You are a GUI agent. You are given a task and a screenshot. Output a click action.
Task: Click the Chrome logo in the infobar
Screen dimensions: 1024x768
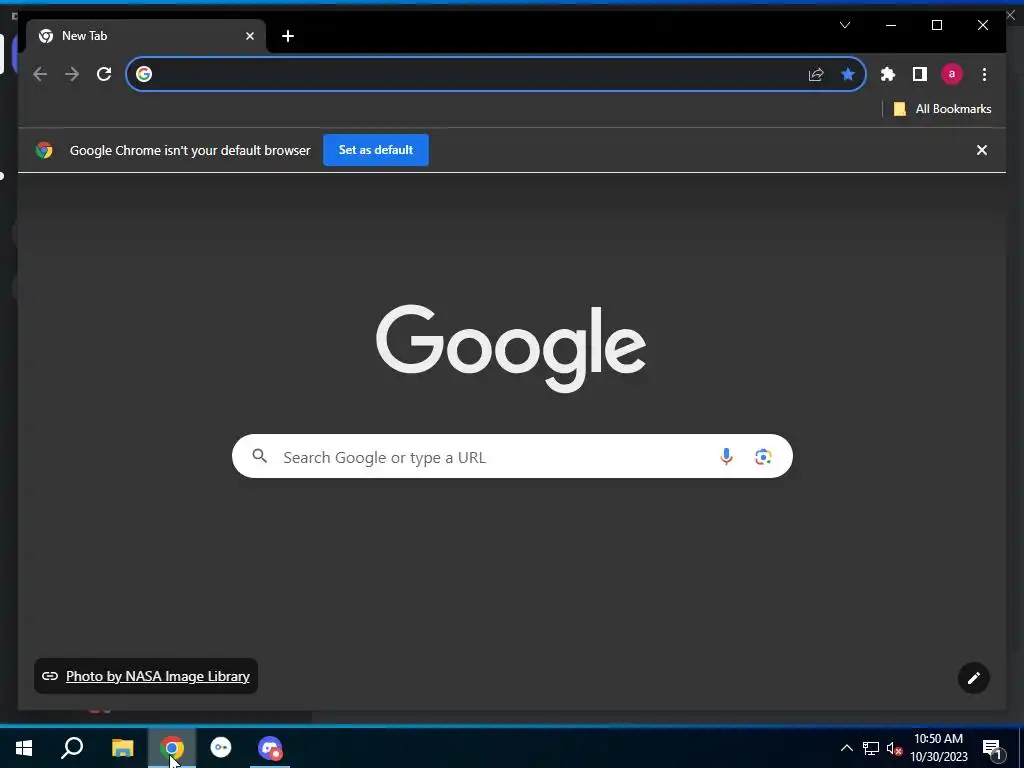pyautogui.click(x=44, y=150)
